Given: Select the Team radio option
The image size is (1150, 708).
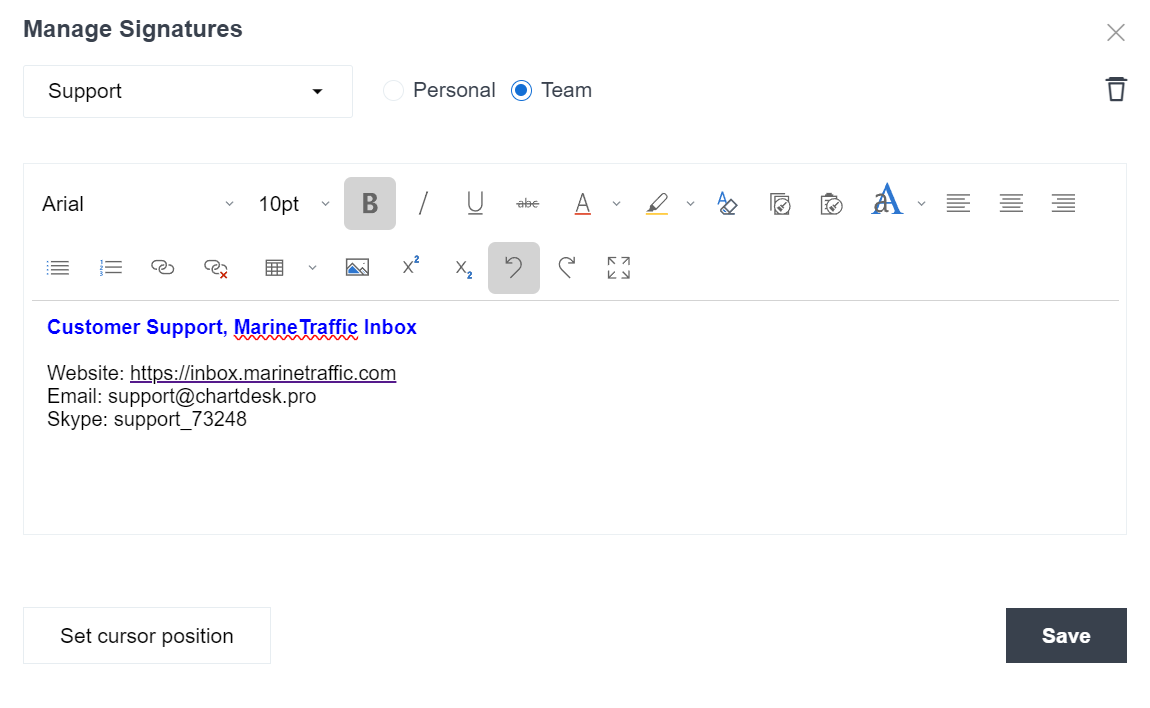Looking at the screenshot, I should [521, 90].
